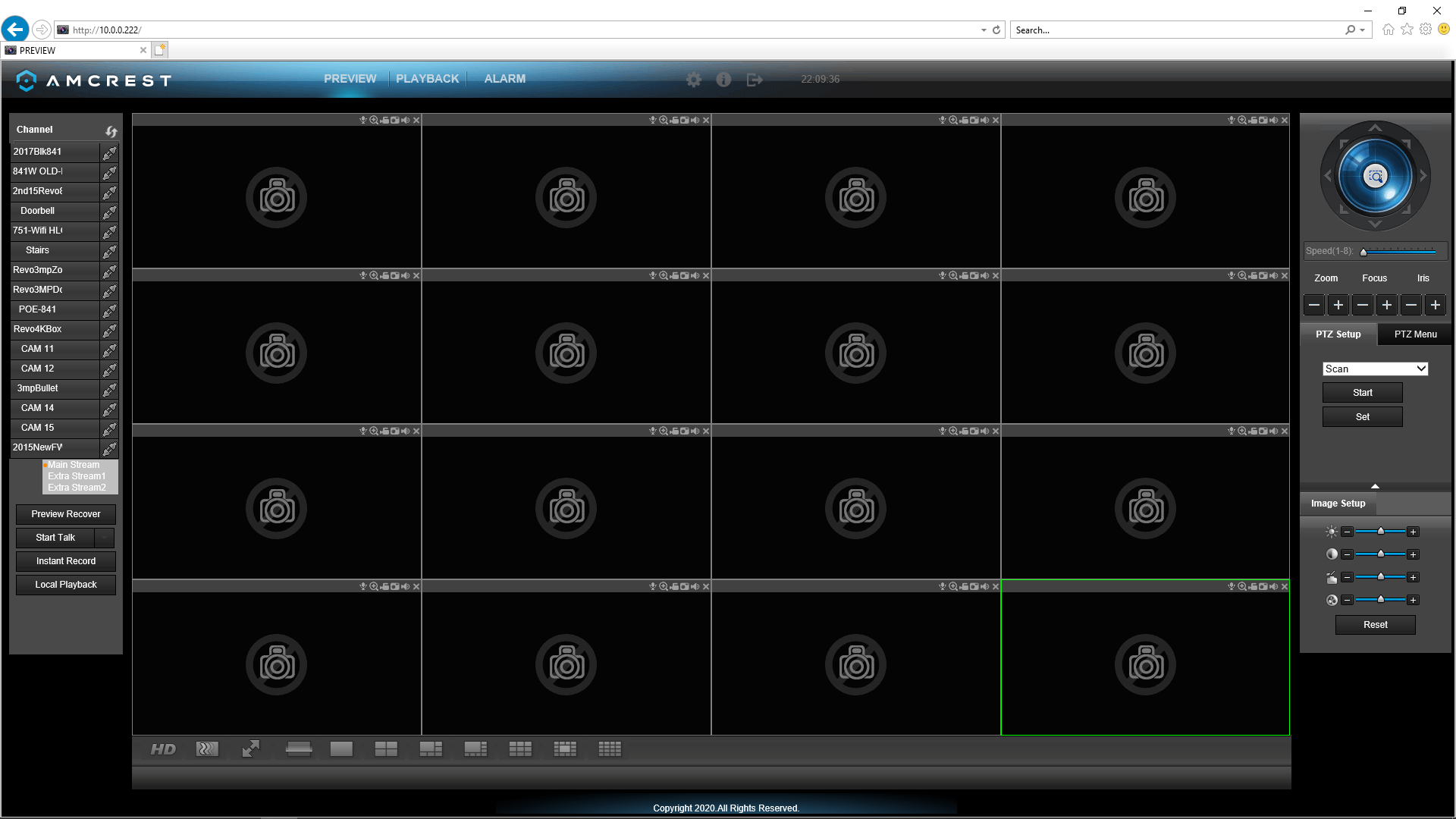Select the Image Setup tab
This screenshot has width=1456, height=819.
click(x=1338, y=504)
